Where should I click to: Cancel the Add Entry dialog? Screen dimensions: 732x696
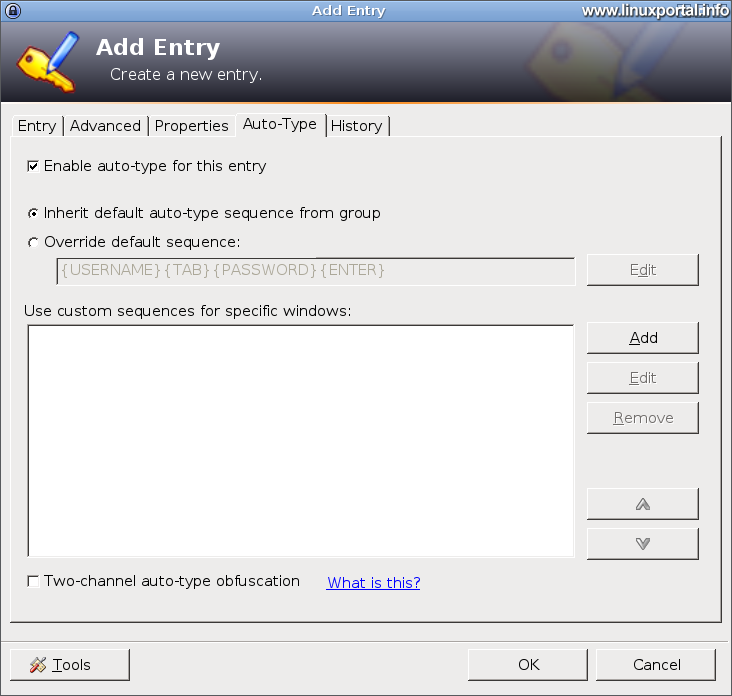(x=656, y=665)
